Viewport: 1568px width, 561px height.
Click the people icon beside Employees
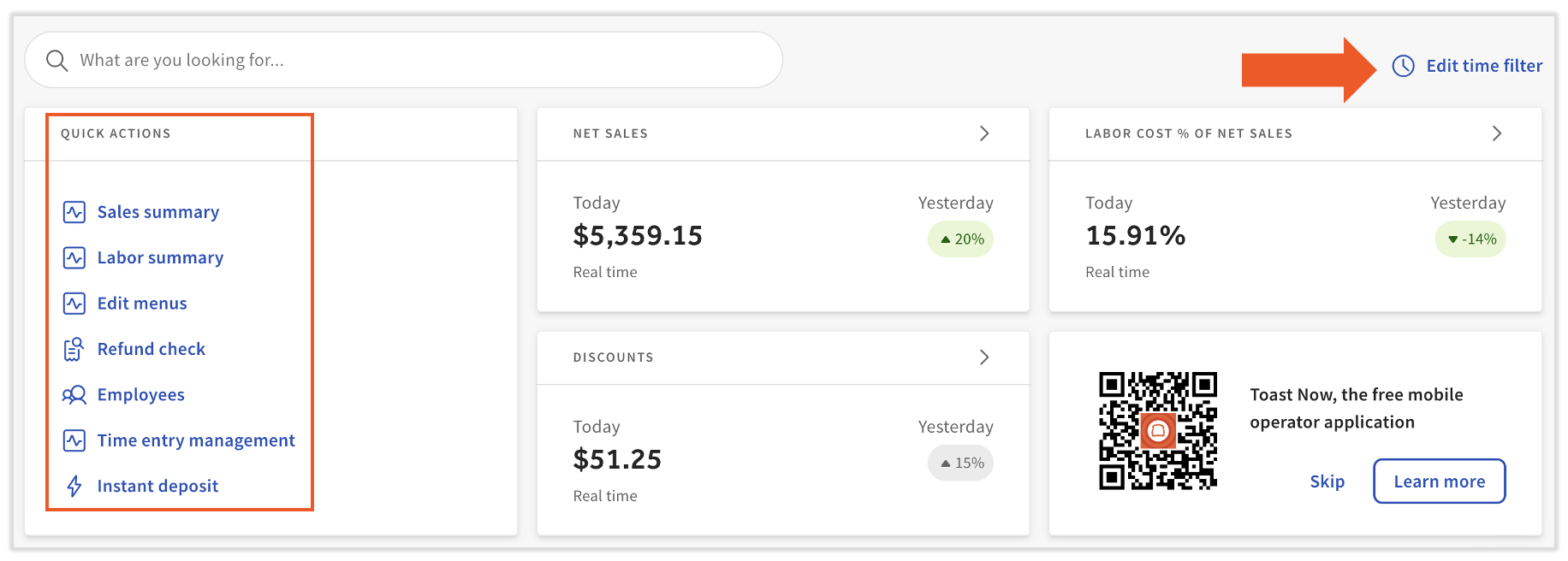point(74,395)
